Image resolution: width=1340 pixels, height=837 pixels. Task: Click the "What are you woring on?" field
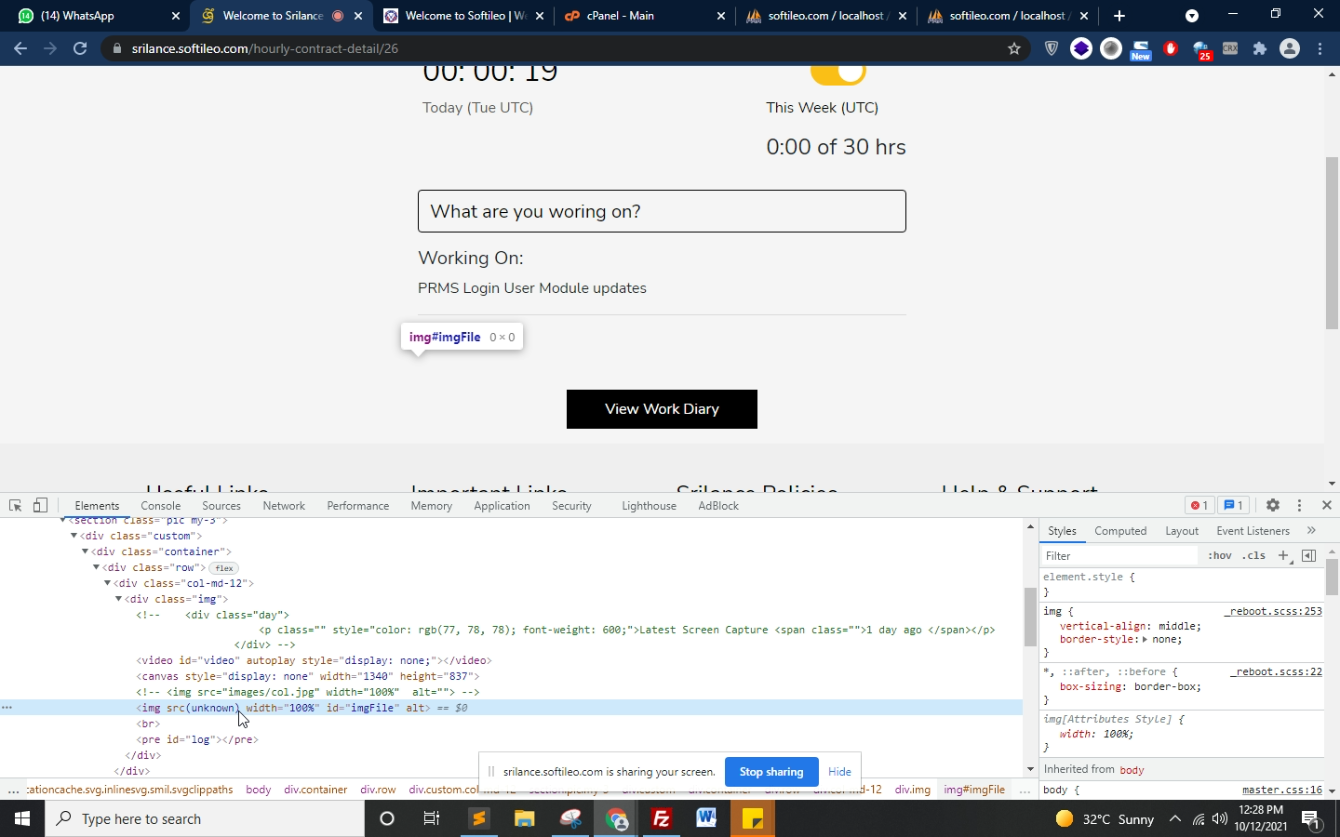pyautogui.click(x=661, y=211)
